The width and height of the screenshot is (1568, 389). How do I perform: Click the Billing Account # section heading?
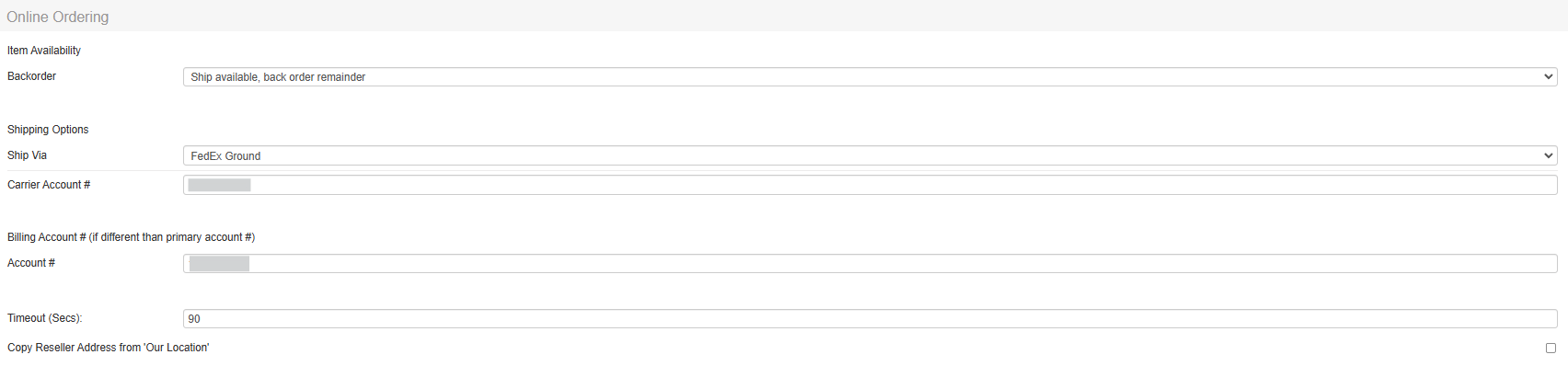(131, 237)
